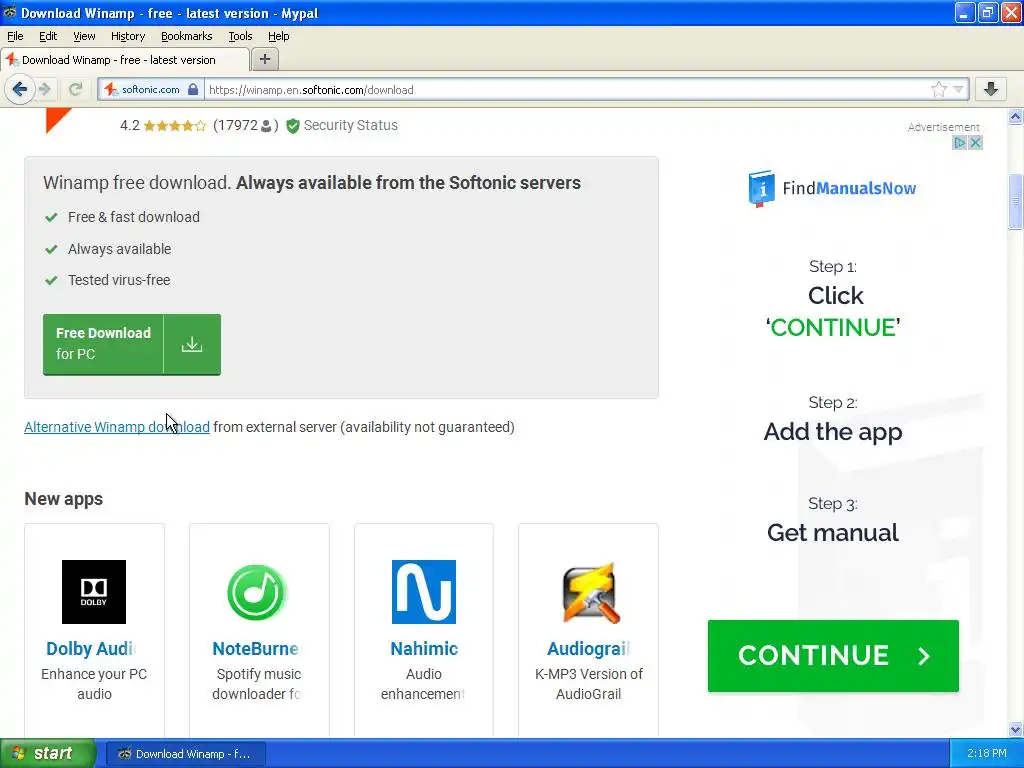Image resolution: width=1024 pixels, height=768 pixels.
Task: Click the URL address bar field
Action: coord(566,89)
